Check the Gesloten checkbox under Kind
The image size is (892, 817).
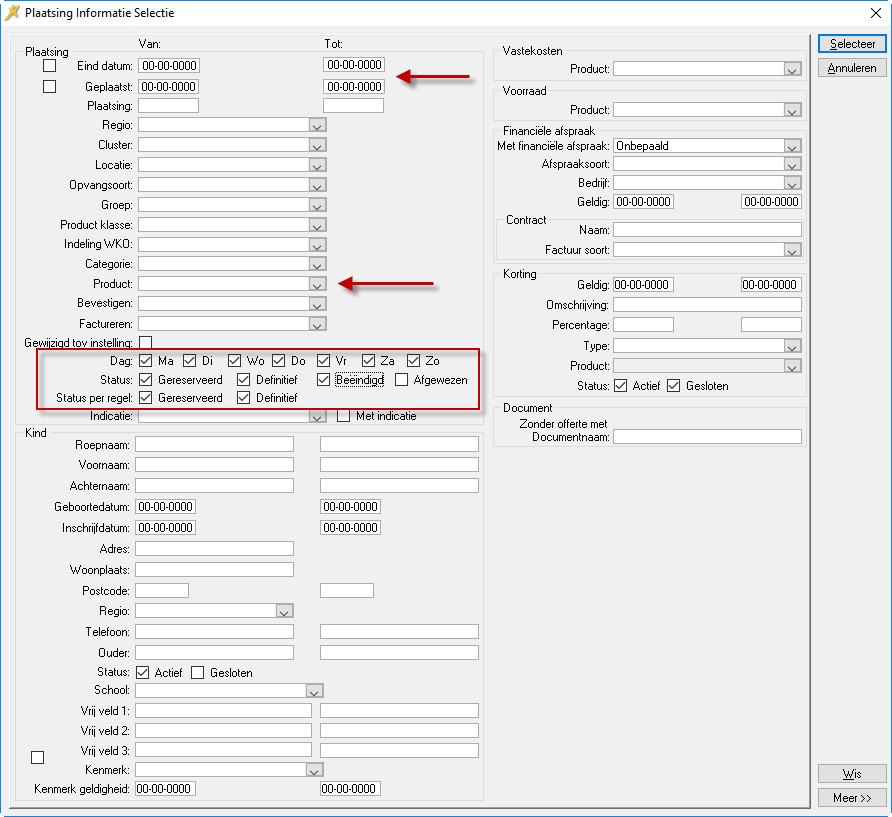click(x=198, y=673)
